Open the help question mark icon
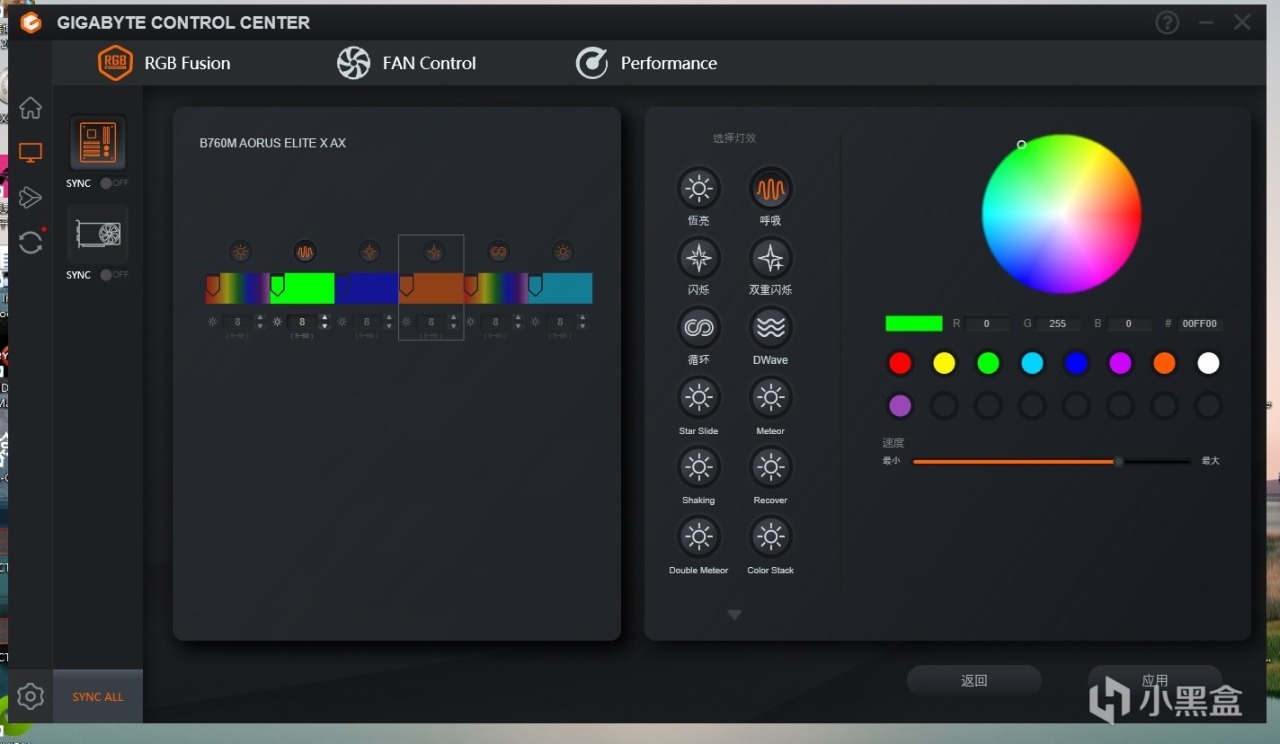This screenshot has width=1280, height=744. point(1167,22)
